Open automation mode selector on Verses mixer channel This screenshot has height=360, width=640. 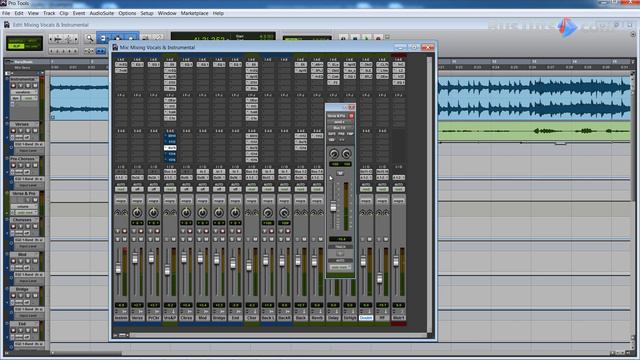[137, 189]
